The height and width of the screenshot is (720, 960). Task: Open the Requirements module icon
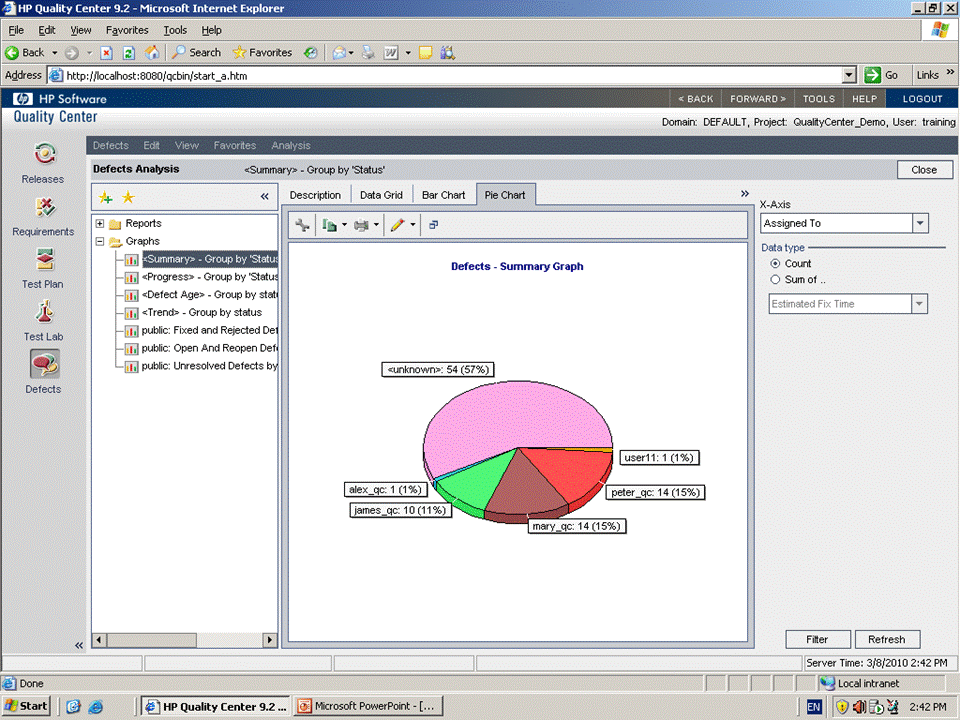[x=44, y=208]
